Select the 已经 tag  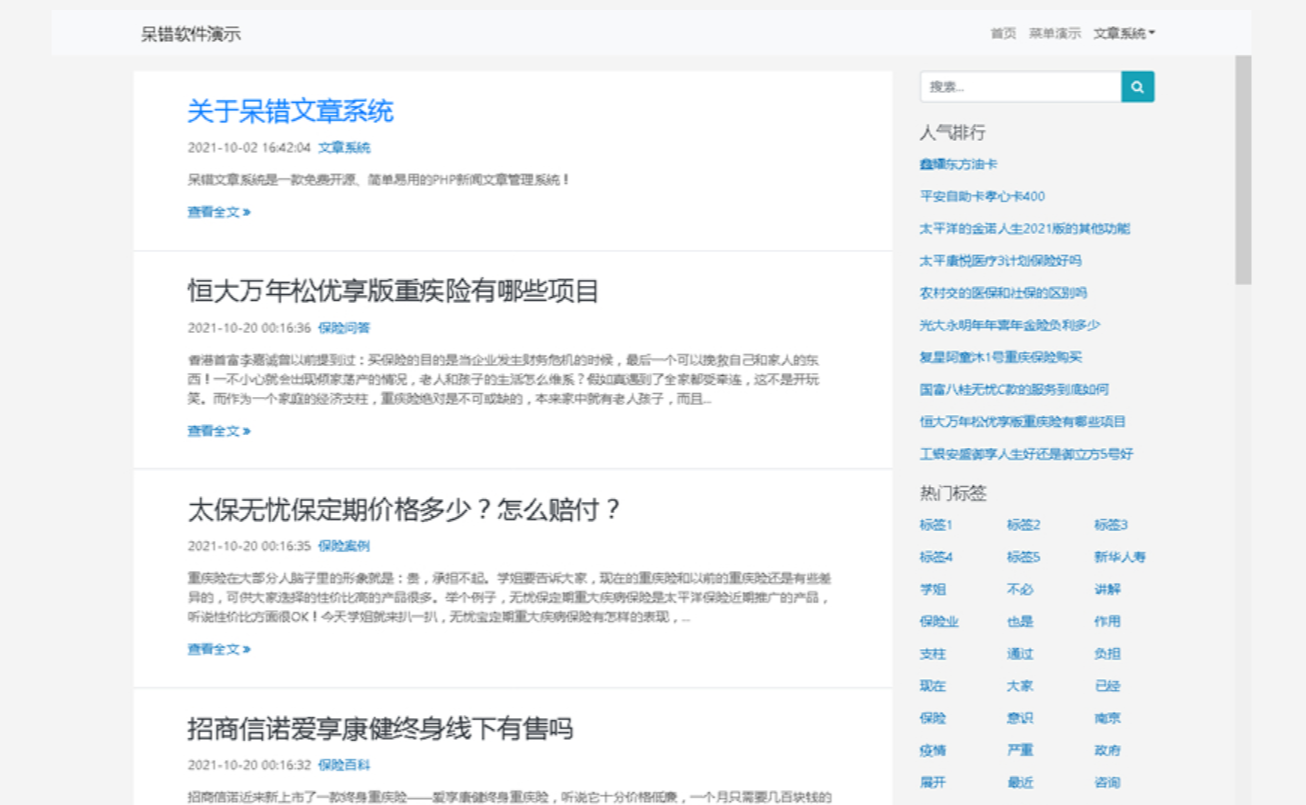pyautogui.click(x=1107, y=686)
